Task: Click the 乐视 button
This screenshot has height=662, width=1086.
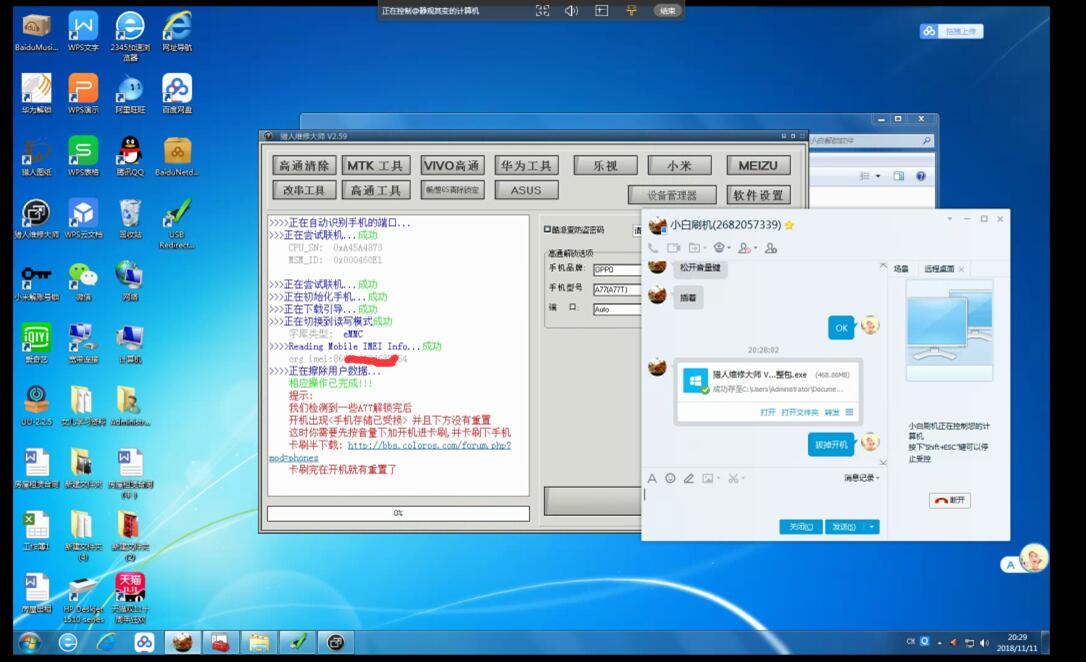Action: coord(605,166)
